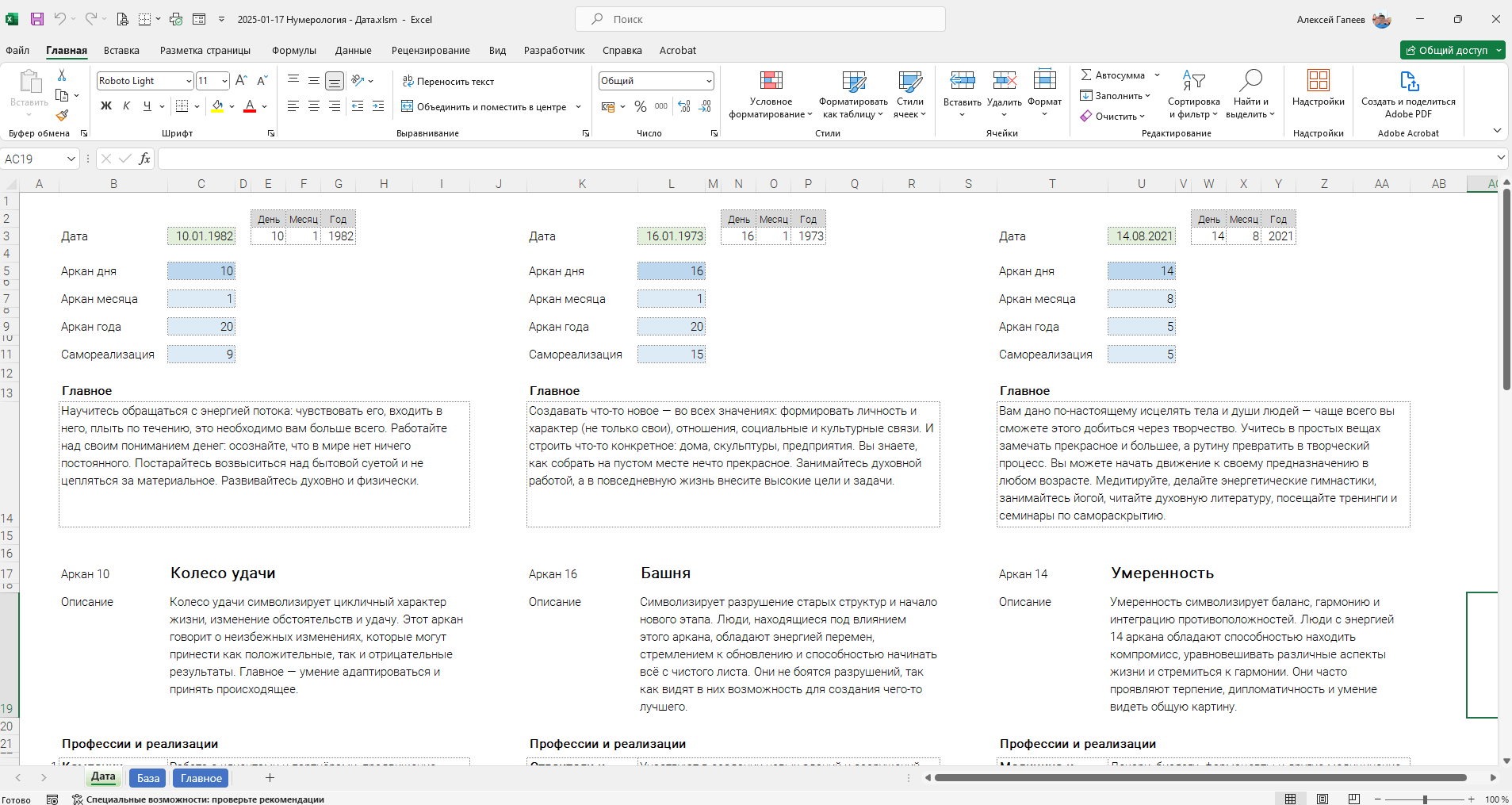The width and height of the screenshot is (1512, 805).
Task: Insert a function with the fx icon
Action: point(144,159)
